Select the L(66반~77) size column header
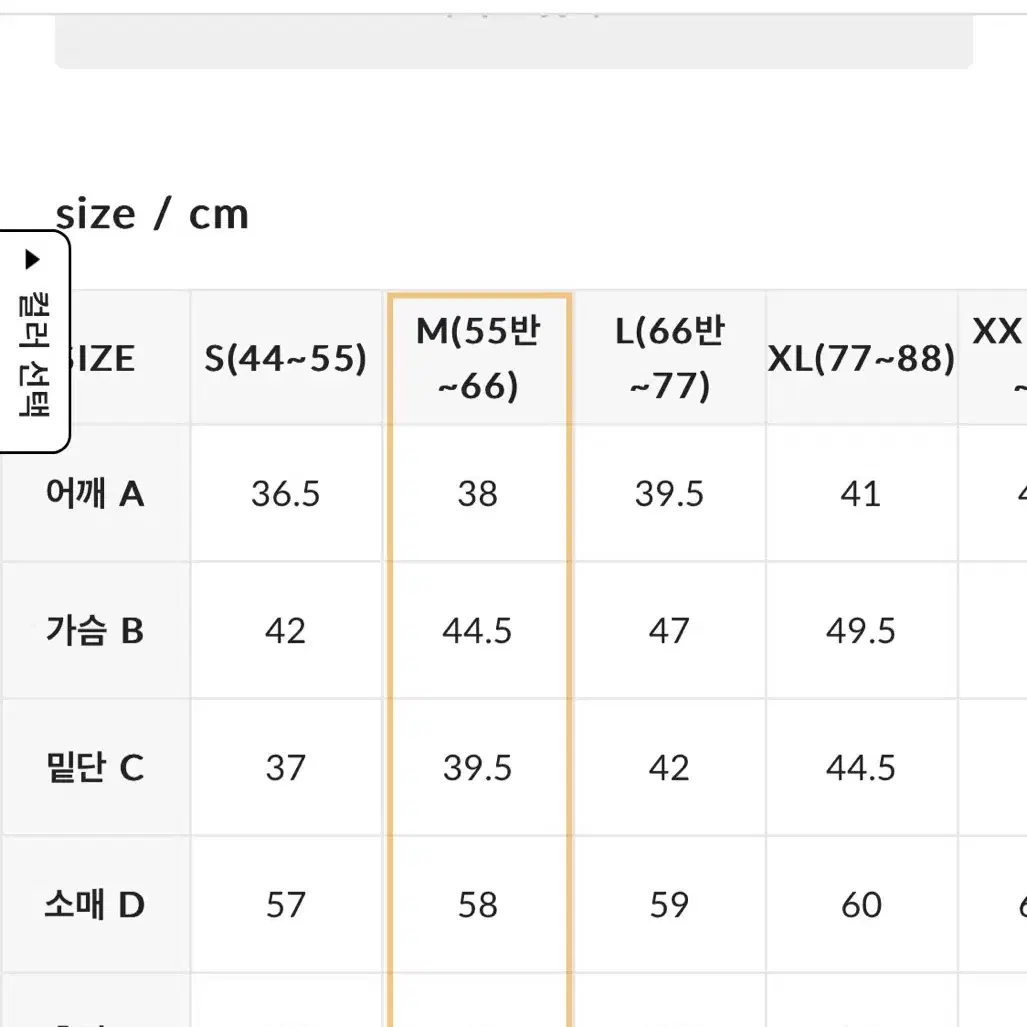 (669, 358)
